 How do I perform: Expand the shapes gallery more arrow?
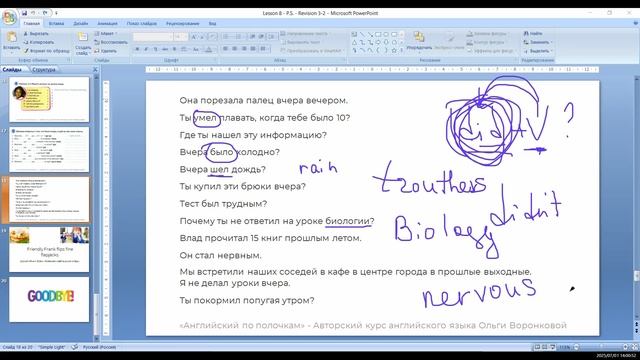[402, 50]
